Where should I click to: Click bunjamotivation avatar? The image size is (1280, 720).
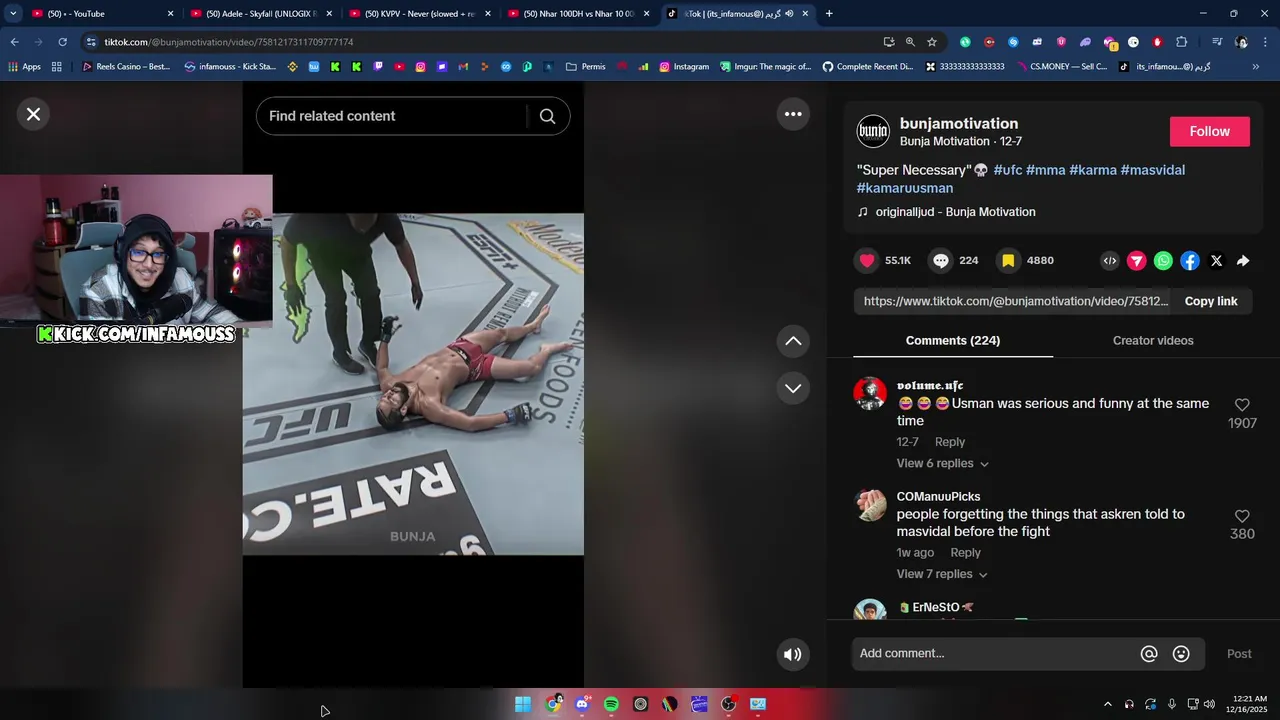coord(873,132)
